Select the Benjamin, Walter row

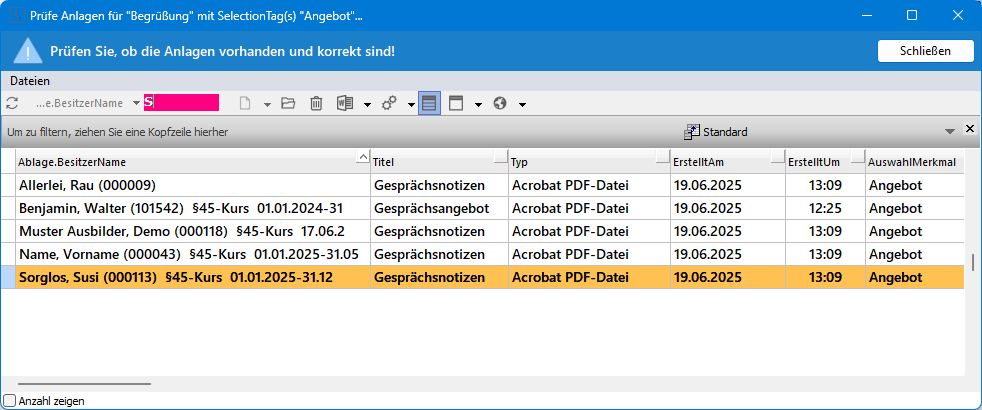point(190,208)
